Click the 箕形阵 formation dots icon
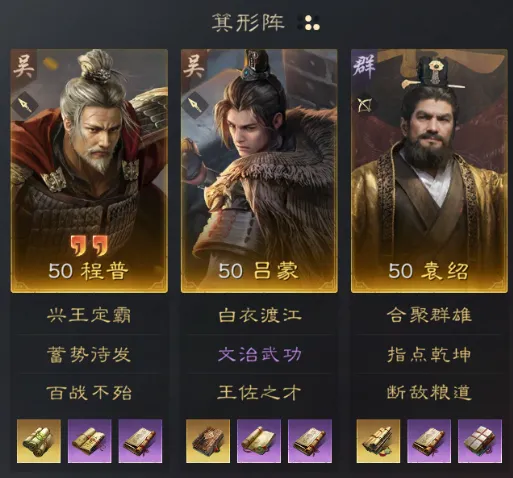The width and height of the screenshot is (513, 478). [x=309, y=23]
